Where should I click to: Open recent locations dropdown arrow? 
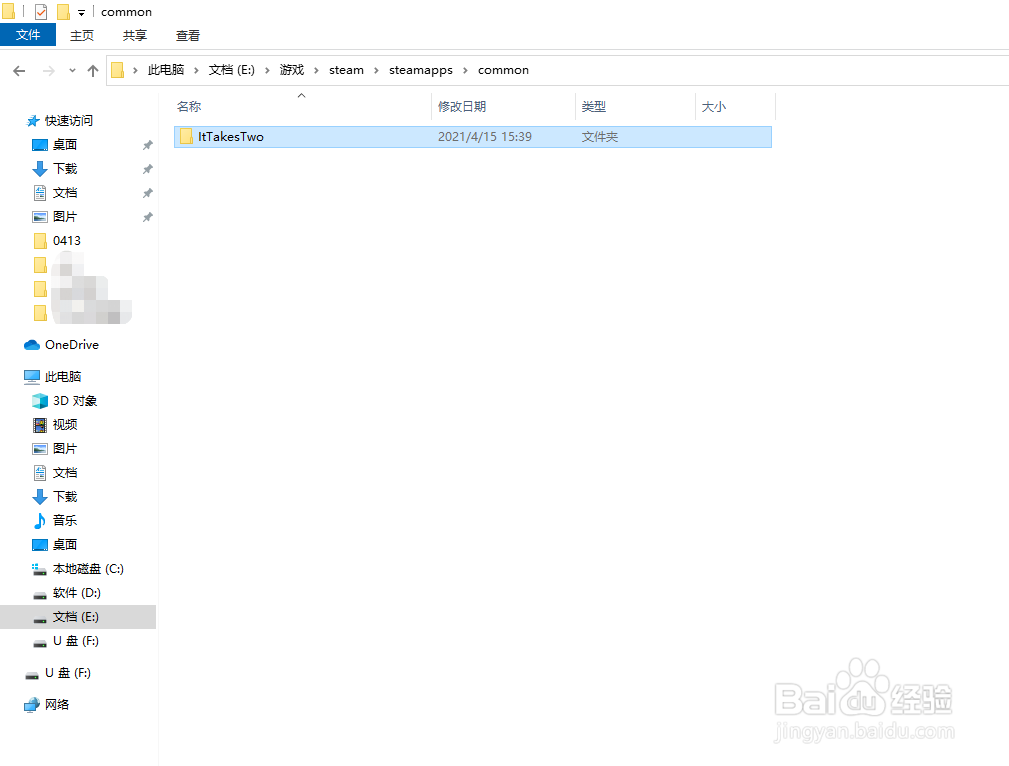click(72, 71)
